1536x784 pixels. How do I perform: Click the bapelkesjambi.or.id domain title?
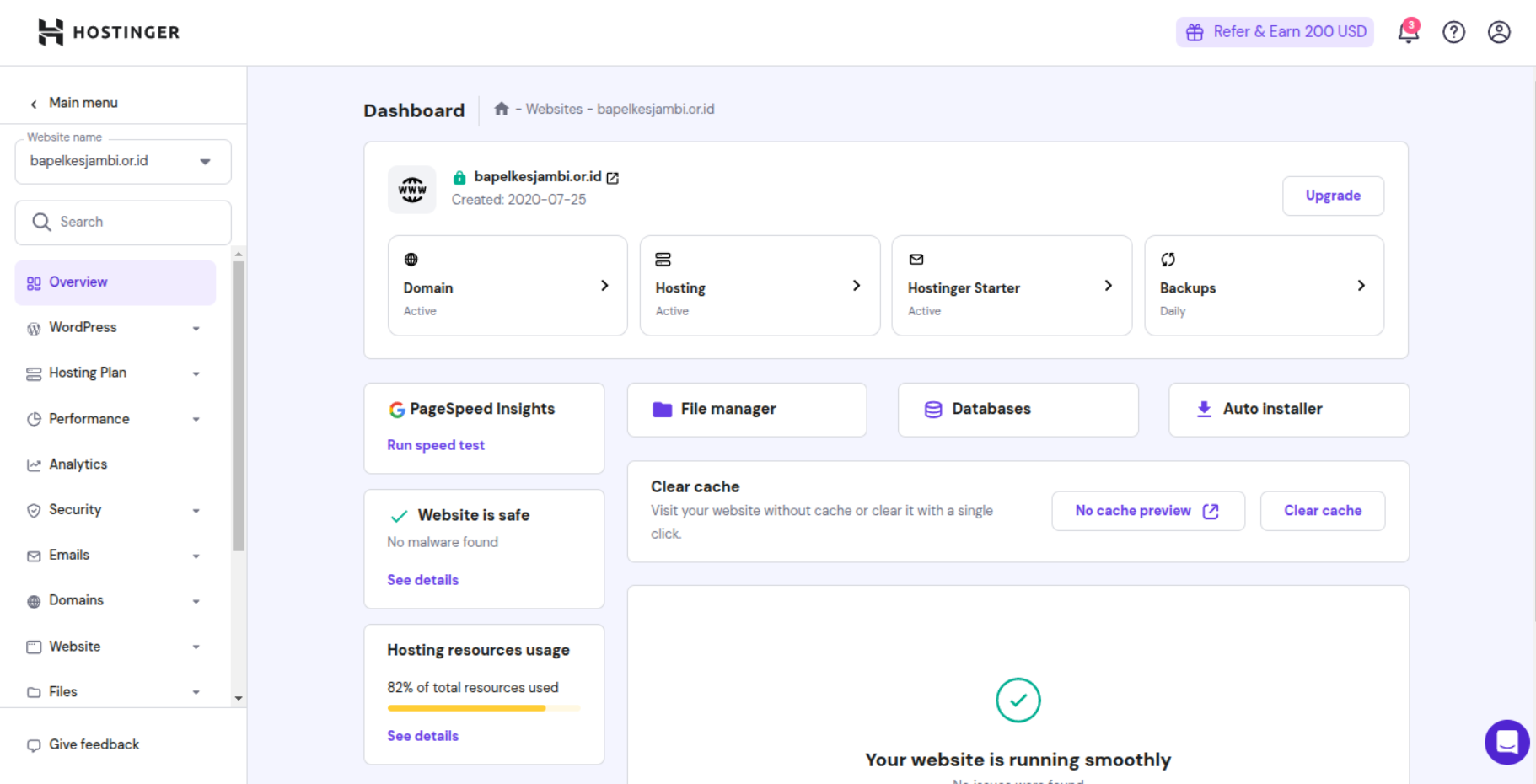tap(538, 176)
